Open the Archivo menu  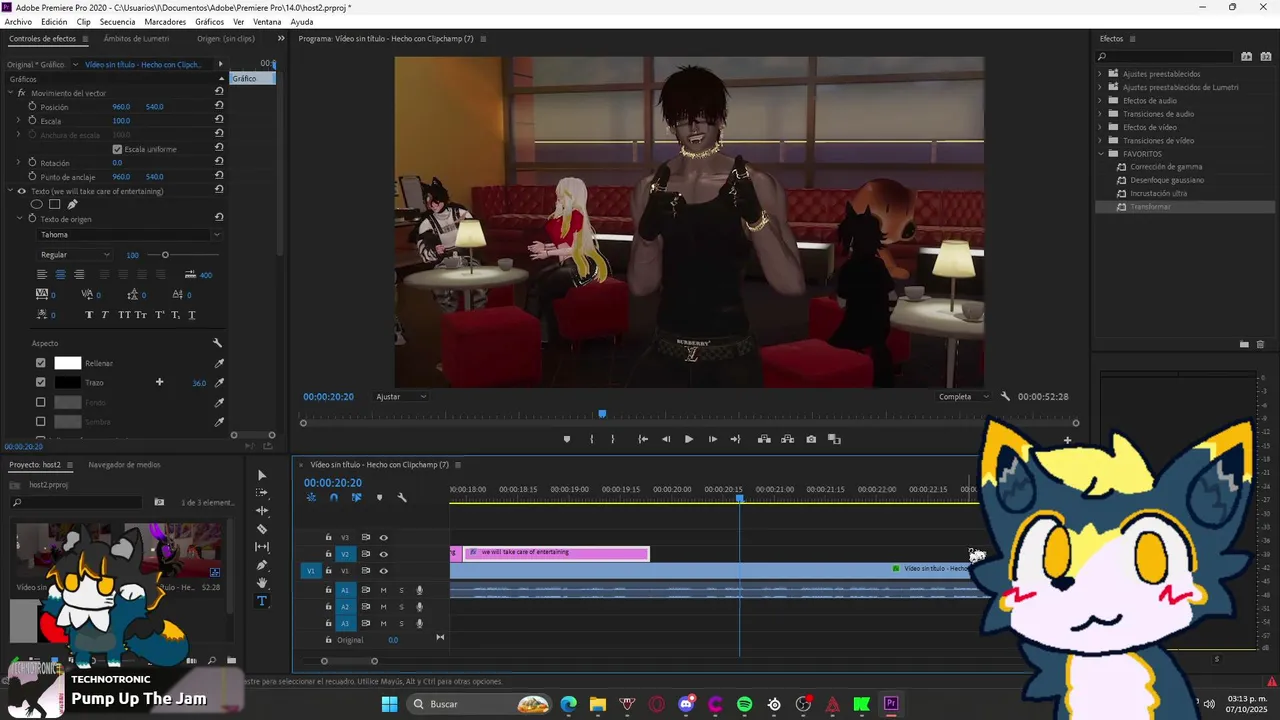click(x=18, y=22)
